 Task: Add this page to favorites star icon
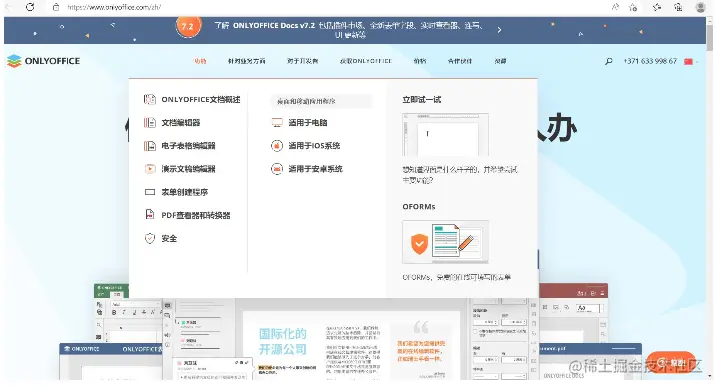633,7
